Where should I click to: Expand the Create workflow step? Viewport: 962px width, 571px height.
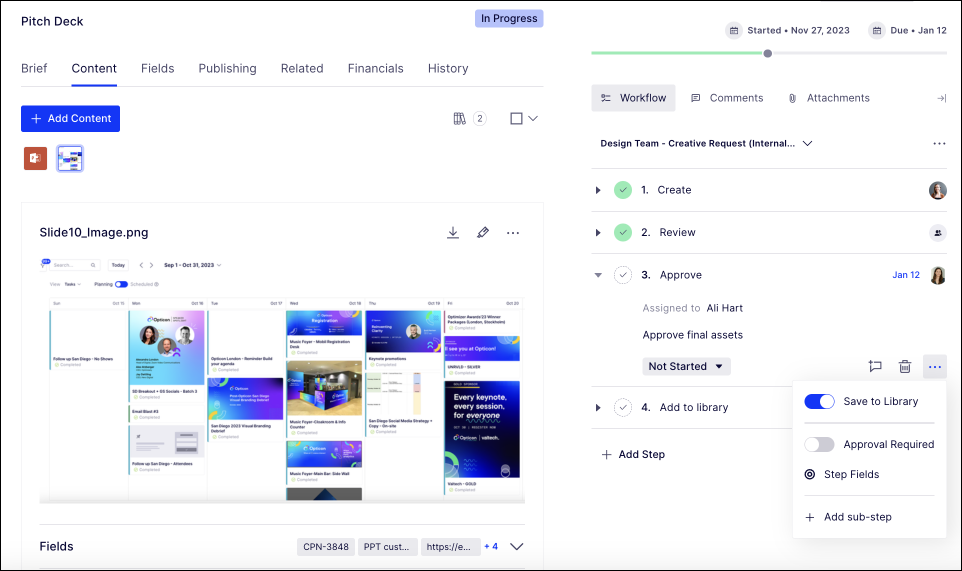coord(598,190)
